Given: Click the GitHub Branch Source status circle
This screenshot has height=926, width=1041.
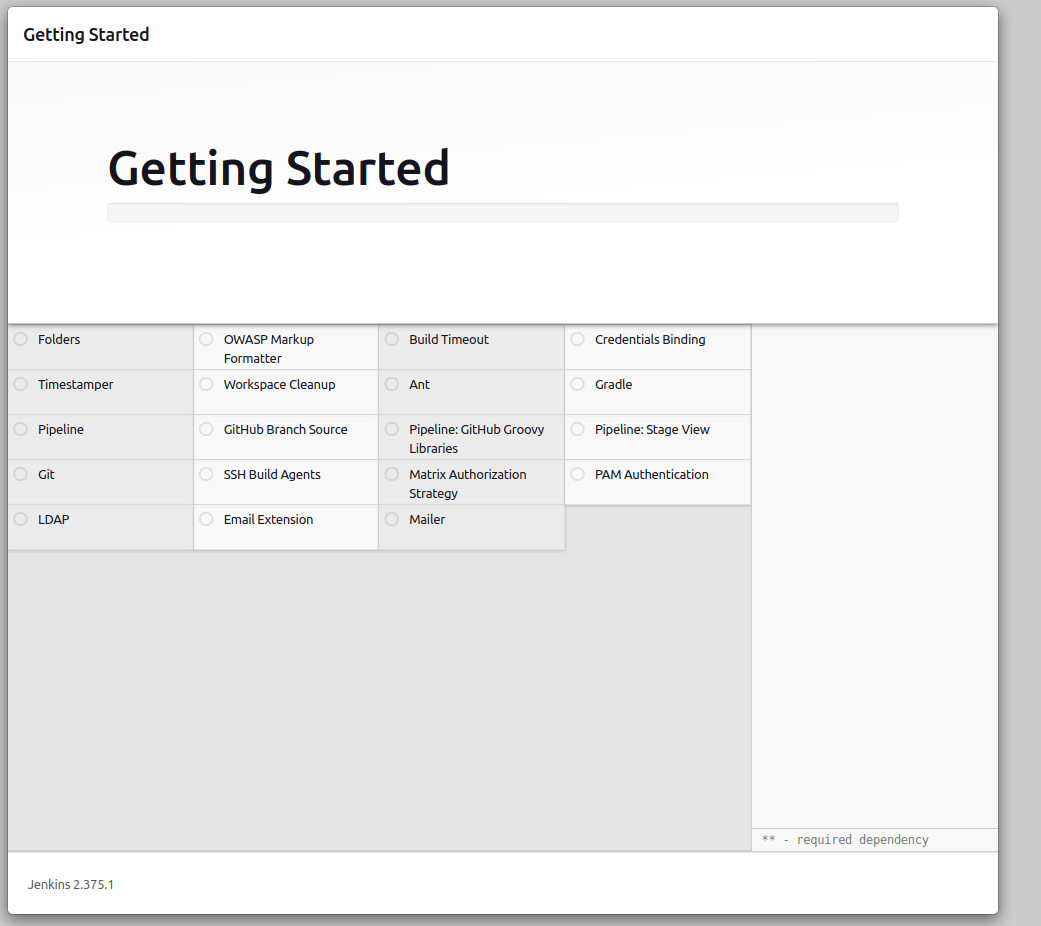Looking at the screenshot, I should pyautogui.click(x=206, y=429).
